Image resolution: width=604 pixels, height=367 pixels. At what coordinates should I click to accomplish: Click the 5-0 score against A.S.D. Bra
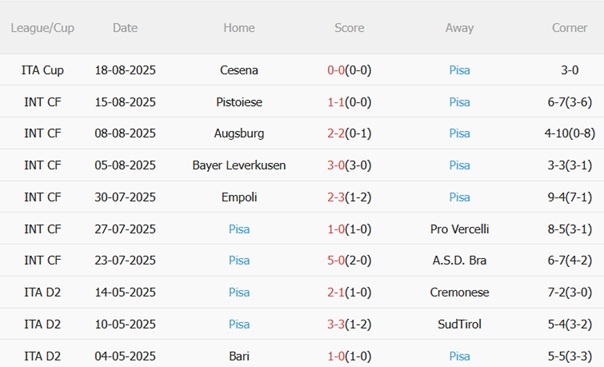coord(336,260)
